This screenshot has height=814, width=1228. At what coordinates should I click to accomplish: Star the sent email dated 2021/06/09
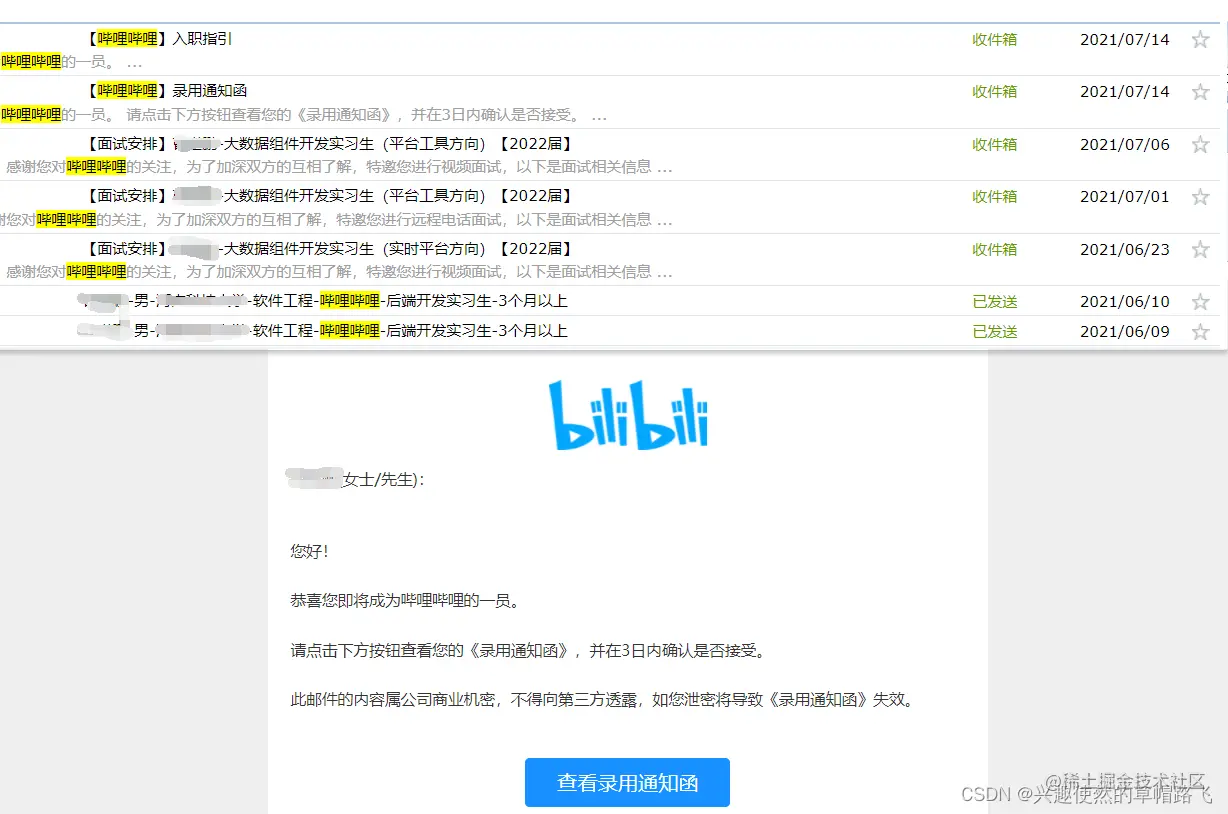pyautogui.click(x=1200, y=332)
